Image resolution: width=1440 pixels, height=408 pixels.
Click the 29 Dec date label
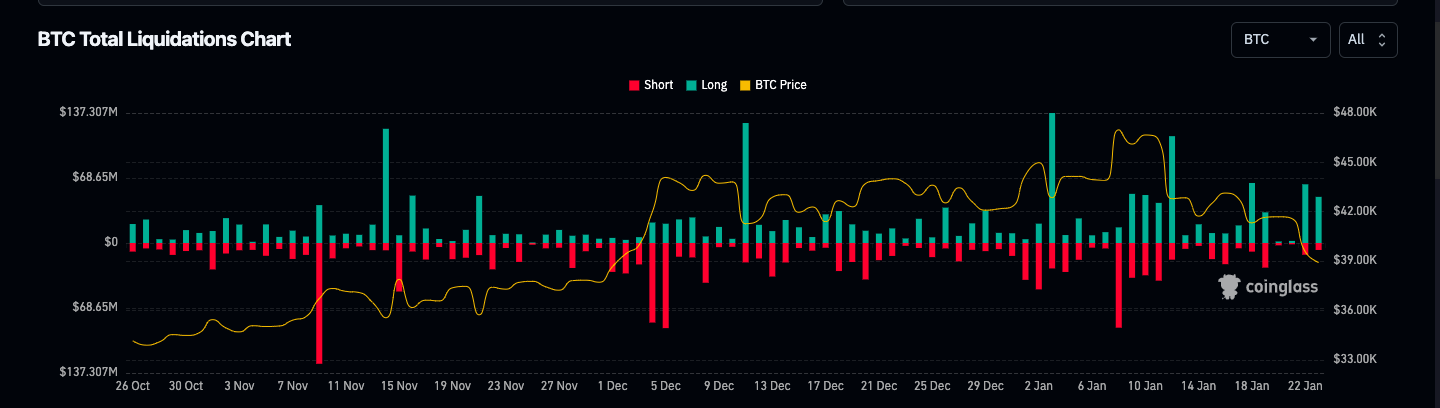(x=986, y=385)
